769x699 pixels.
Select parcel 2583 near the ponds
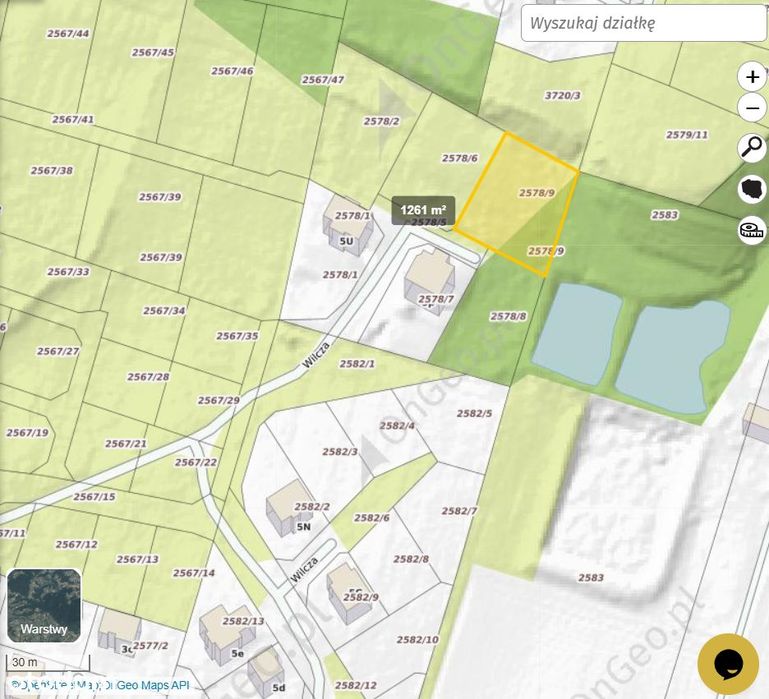point(665,215)
